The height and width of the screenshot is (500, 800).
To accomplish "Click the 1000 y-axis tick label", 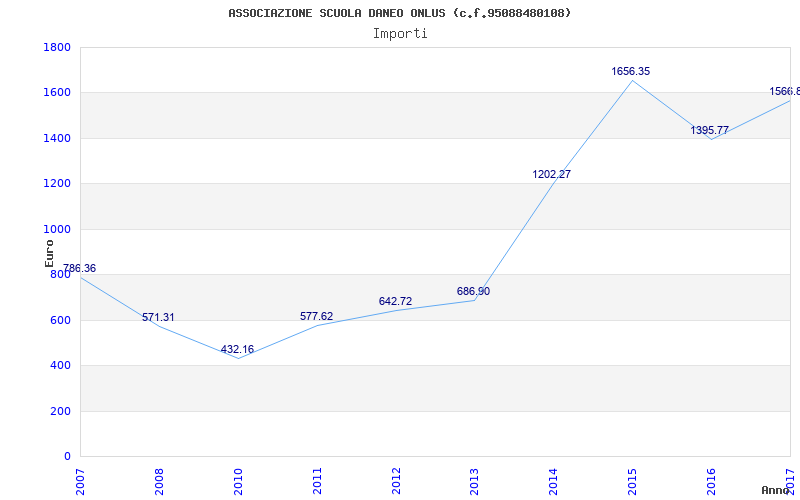I will pyautogui.click(x=57, y=229).
